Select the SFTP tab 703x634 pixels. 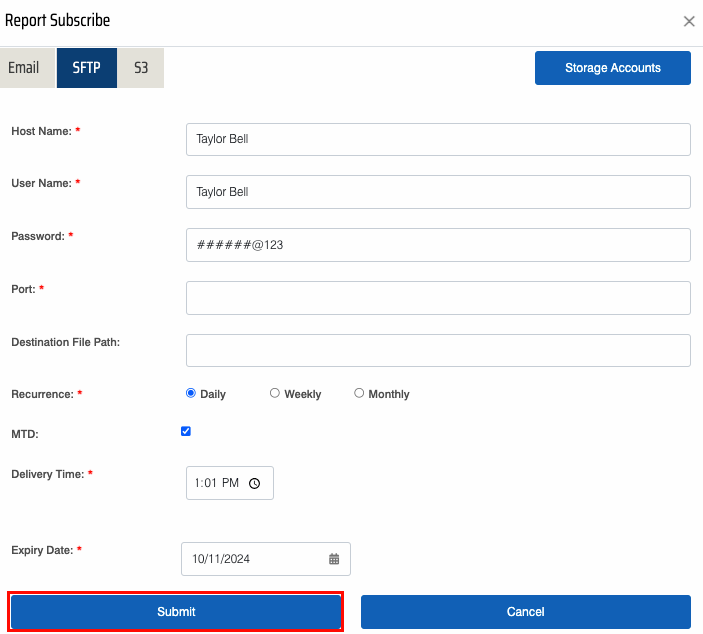point(87,68)
